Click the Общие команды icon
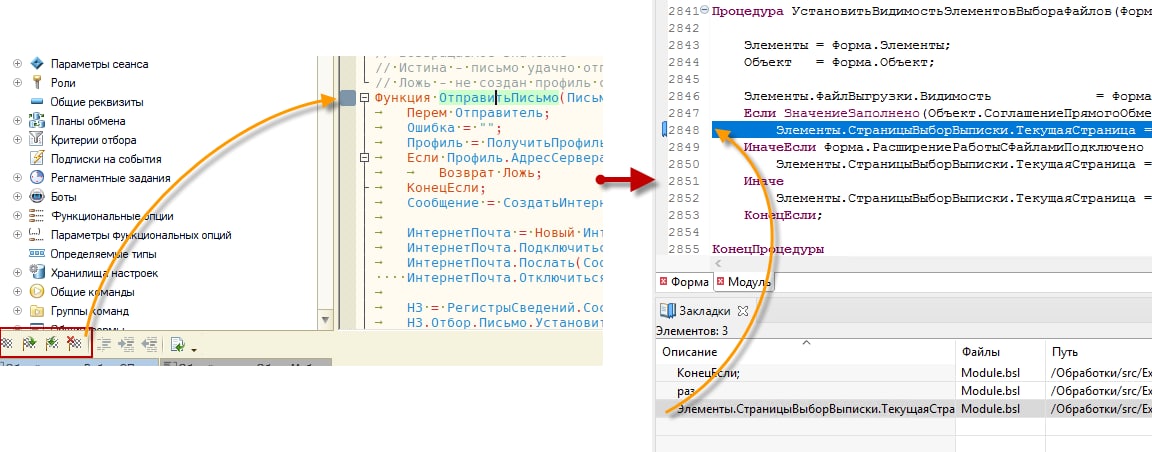 37,292
